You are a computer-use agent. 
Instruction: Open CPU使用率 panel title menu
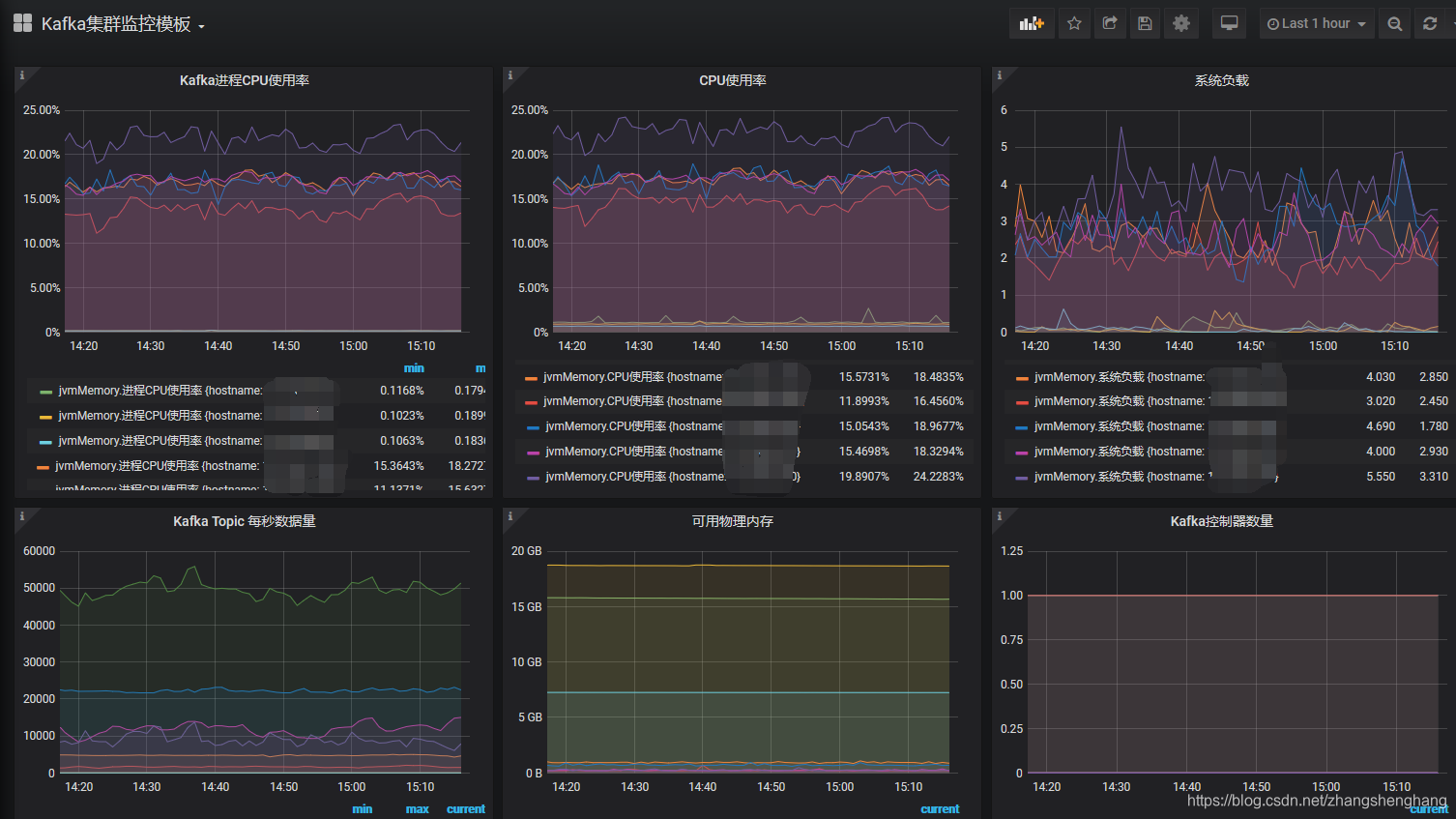pos(733,80)
